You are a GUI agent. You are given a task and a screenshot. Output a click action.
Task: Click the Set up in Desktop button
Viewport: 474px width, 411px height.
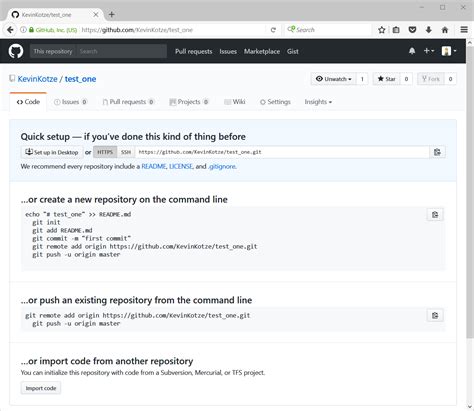click(x=52, y=152)
